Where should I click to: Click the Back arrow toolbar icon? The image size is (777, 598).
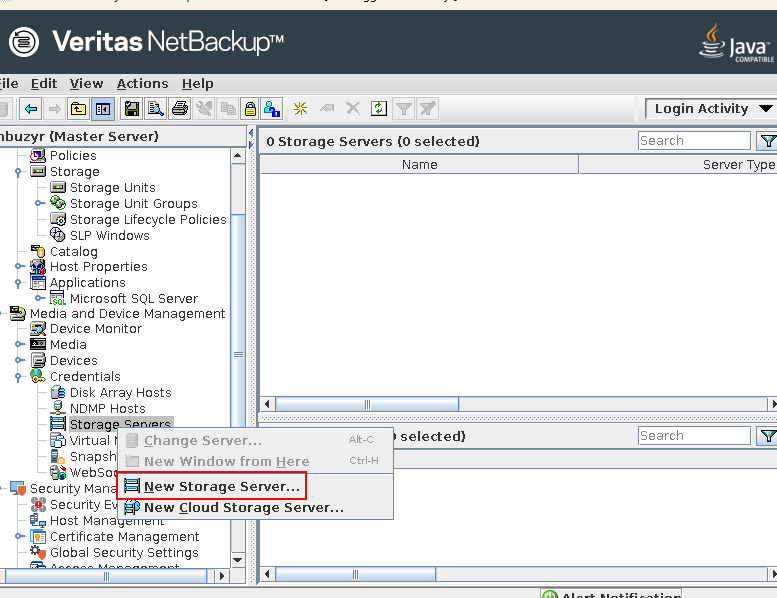[31, 109]
